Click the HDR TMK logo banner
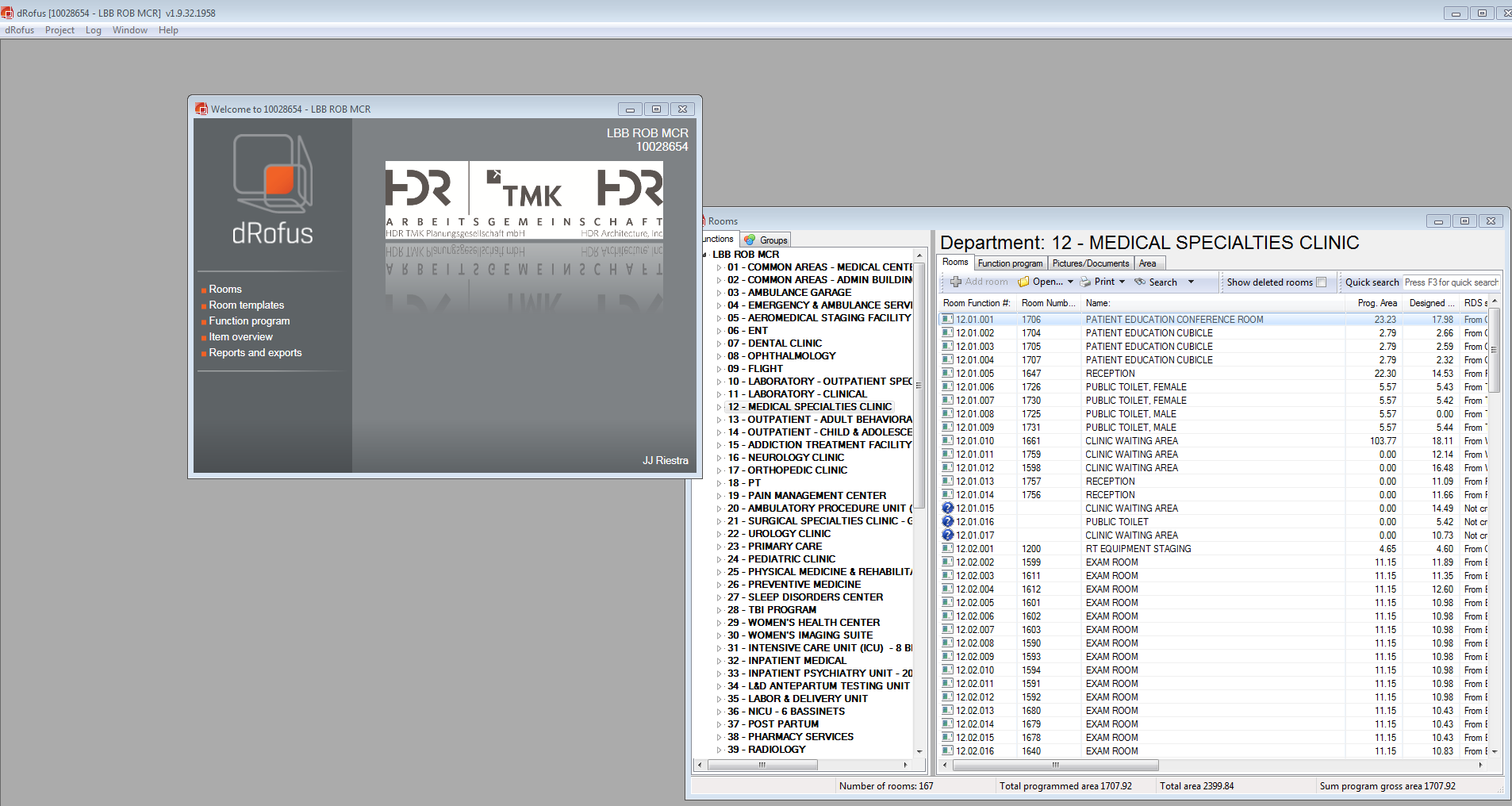This screenshot has width=1512, height=806. tap(524, 200)
